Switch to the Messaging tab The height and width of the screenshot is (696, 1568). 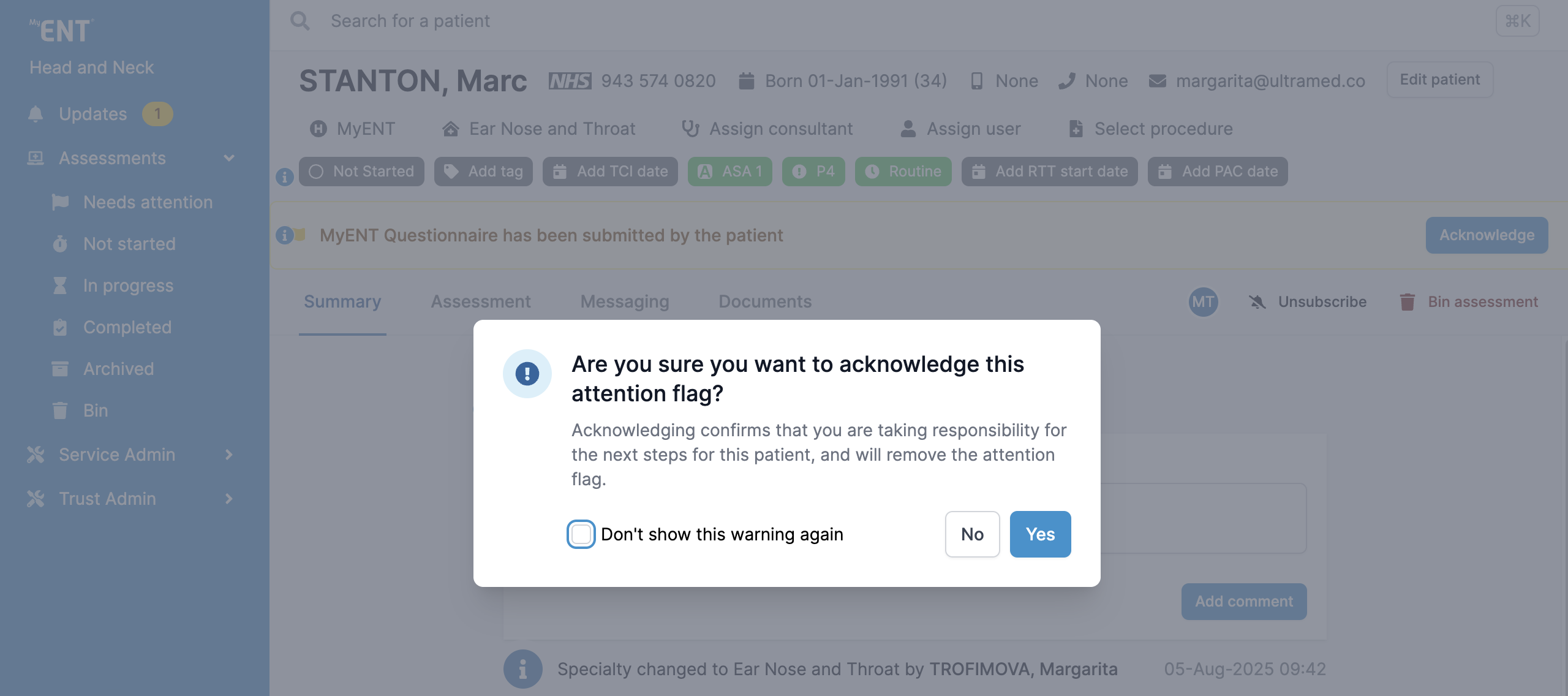624,301
